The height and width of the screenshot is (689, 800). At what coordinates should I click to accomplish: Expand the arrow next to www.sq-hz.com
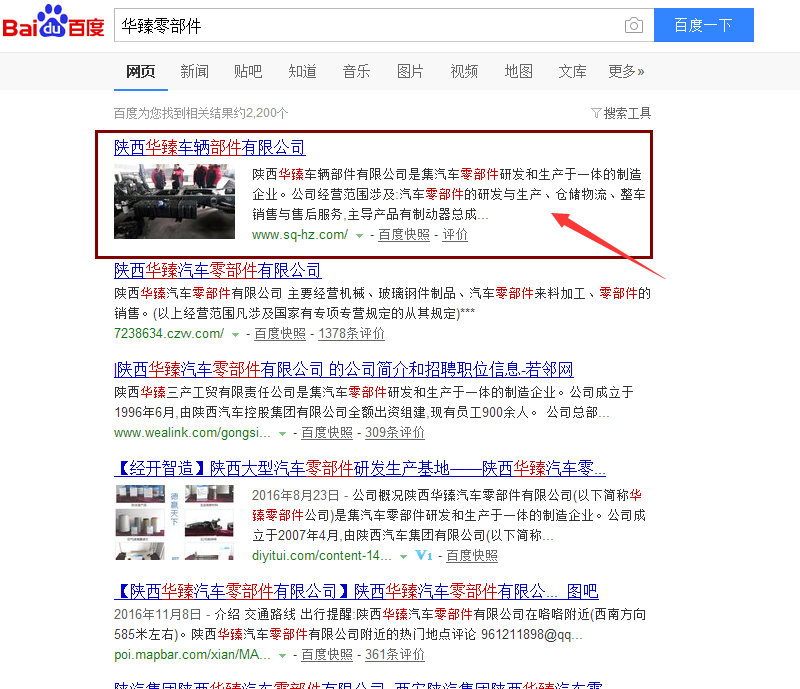(x=359, y=236)
